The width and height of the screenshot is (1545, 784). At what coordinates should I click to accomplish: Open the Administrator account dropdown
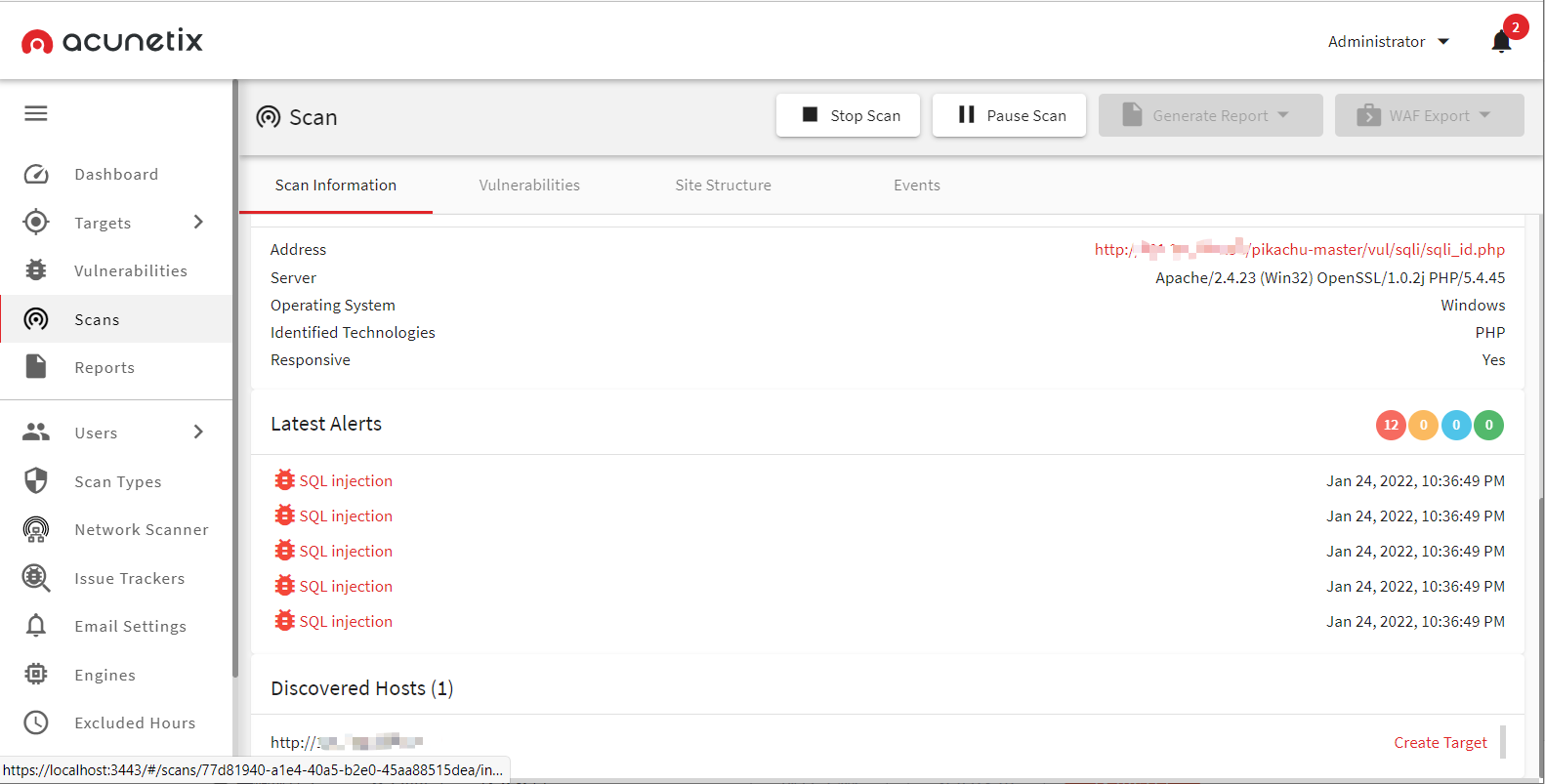point(1388,41)
